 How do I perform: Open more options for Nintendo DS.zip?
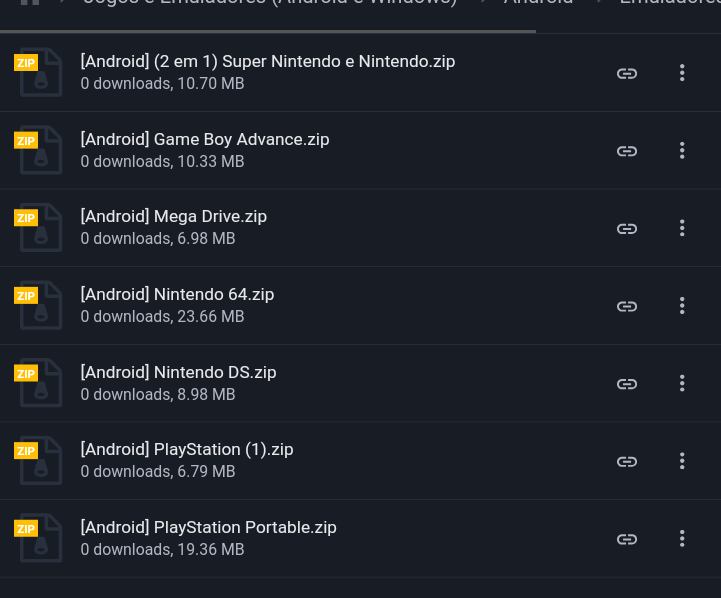tap(682, 383)
